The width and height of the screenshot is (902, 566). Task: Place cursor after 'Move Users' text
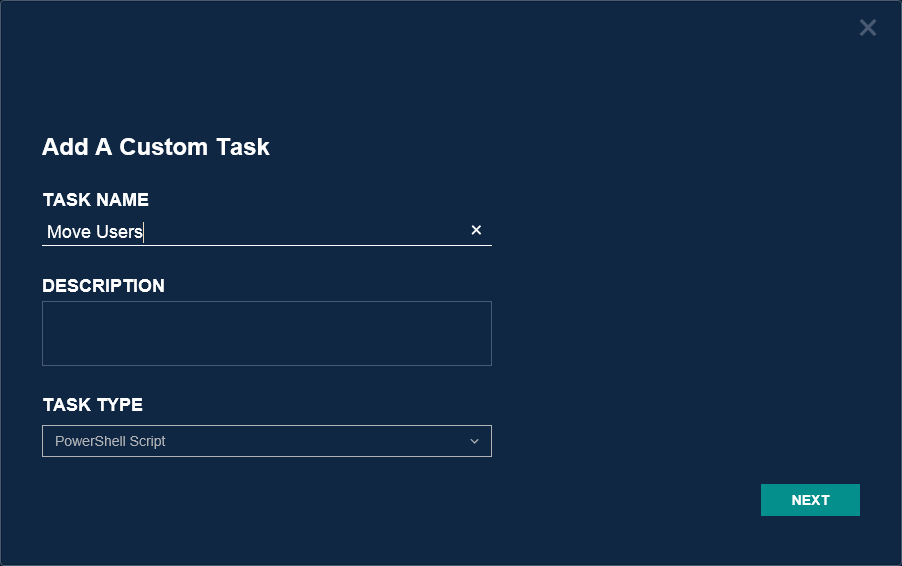pos(144,233)
